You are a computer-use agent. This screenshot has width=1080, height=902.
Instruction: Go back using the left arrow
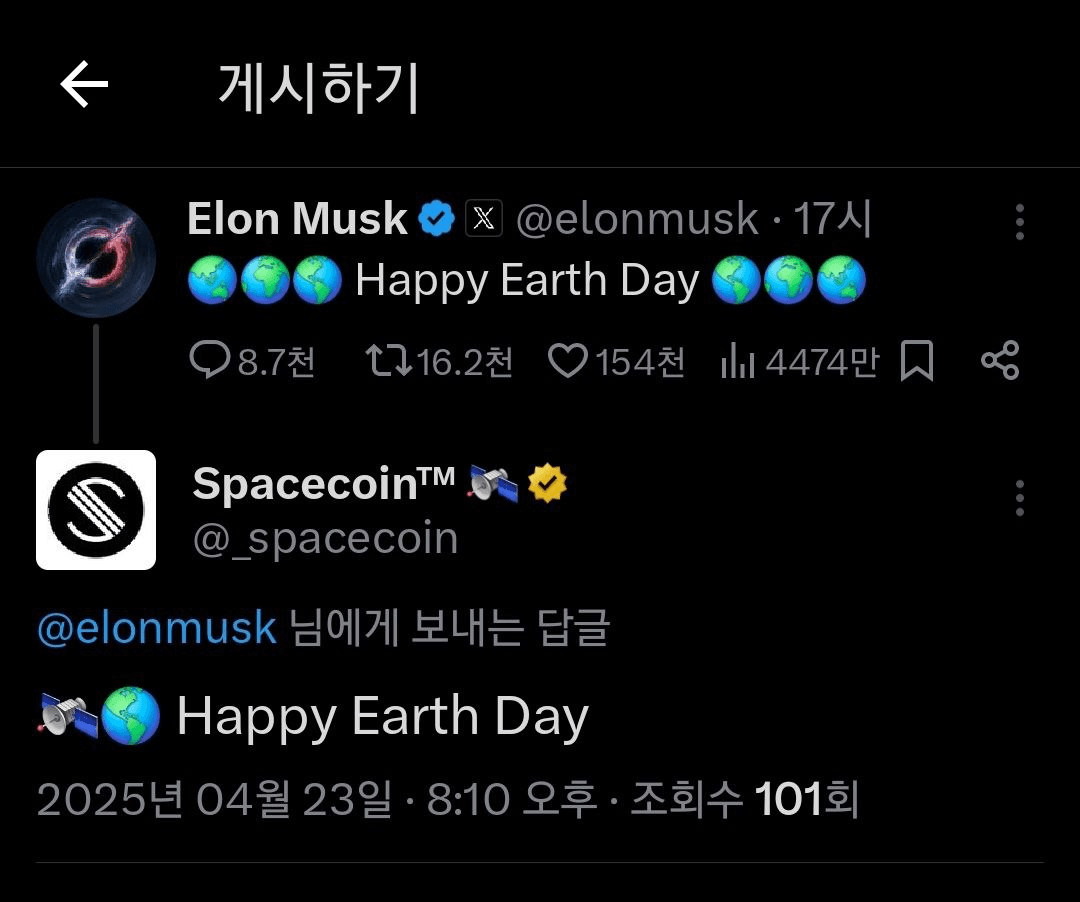coord(84,86)
